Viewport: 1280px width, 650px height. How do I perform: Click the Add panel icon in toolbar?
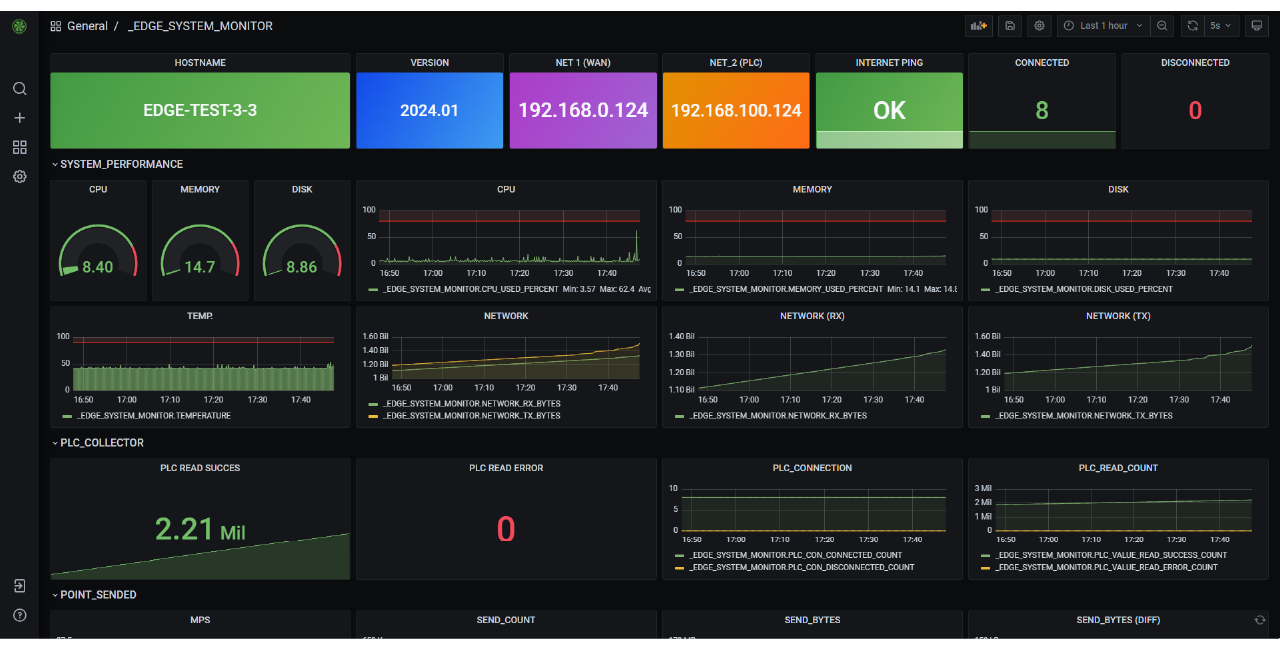tap(978, 26)
